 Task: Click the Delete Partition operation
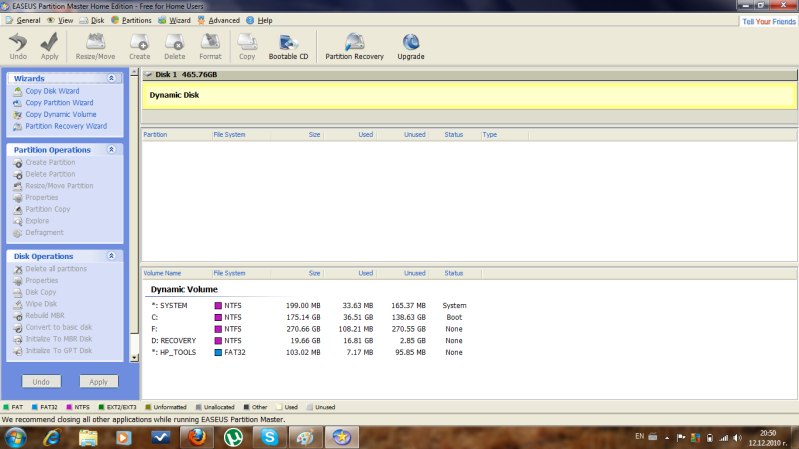[x=50, y=174]
